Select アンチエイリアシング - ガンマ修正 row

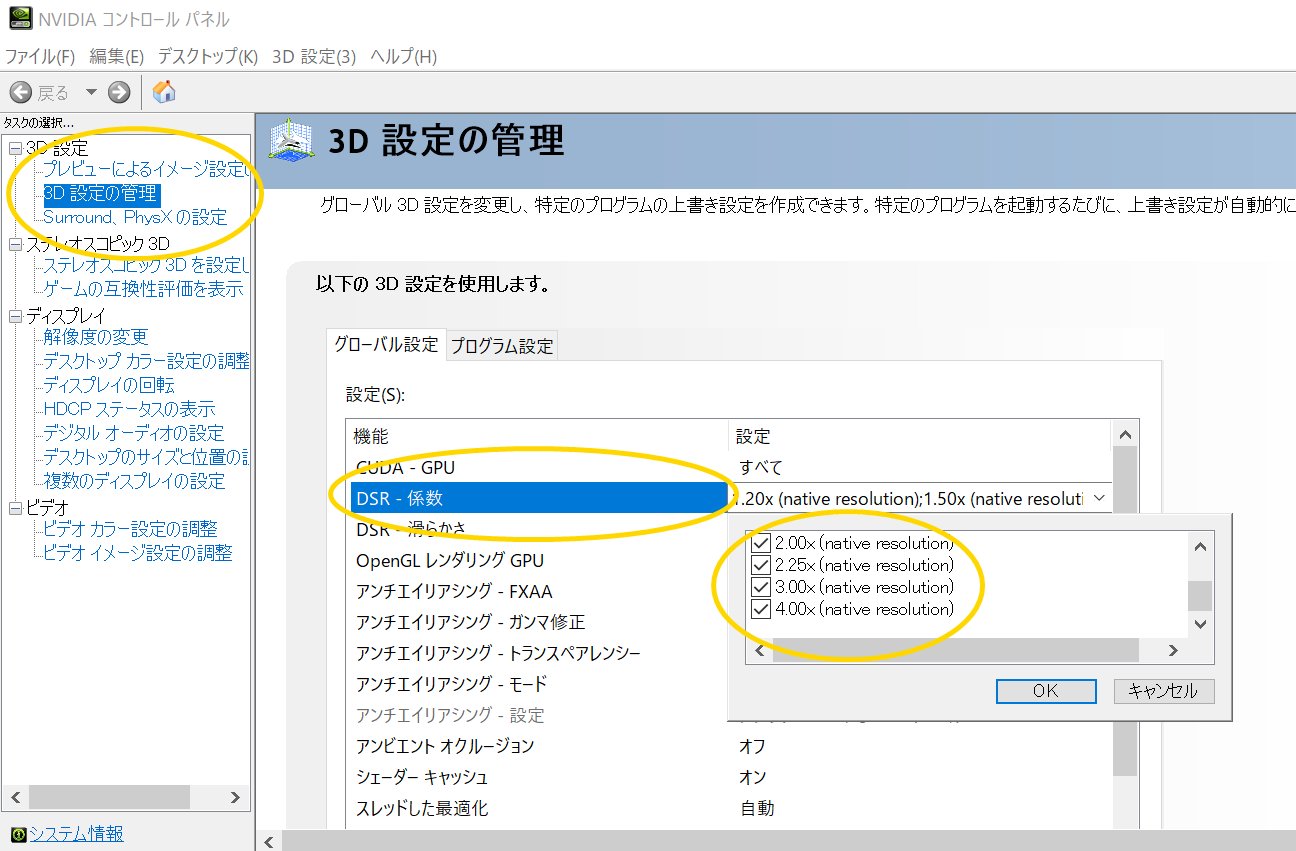click(540, 622)
